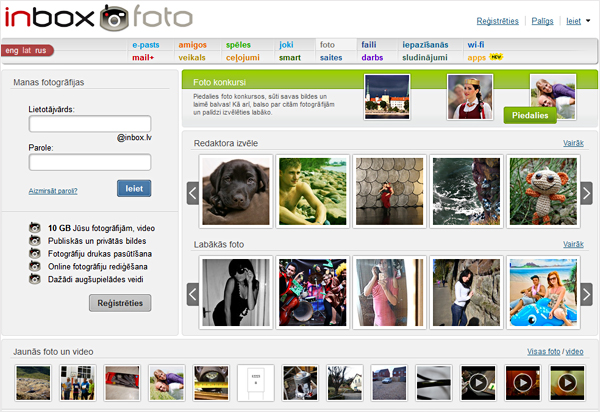Open the shirtless man on rocks photo
This screenshot has width=600, height=412.
pyautogui.click(x=313, y=191)
